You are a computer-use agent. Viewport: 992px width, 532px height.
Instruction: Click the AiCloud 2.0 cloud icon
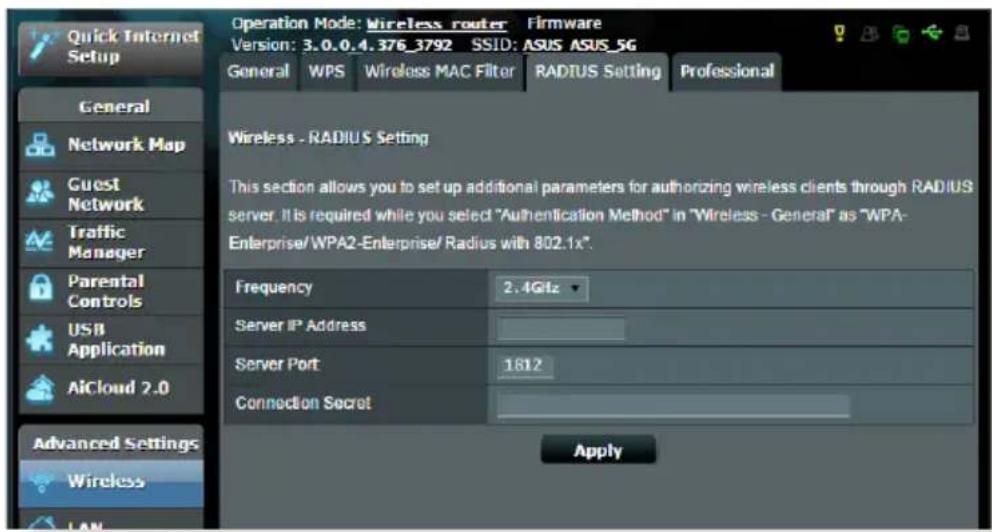tap(40, 388)
